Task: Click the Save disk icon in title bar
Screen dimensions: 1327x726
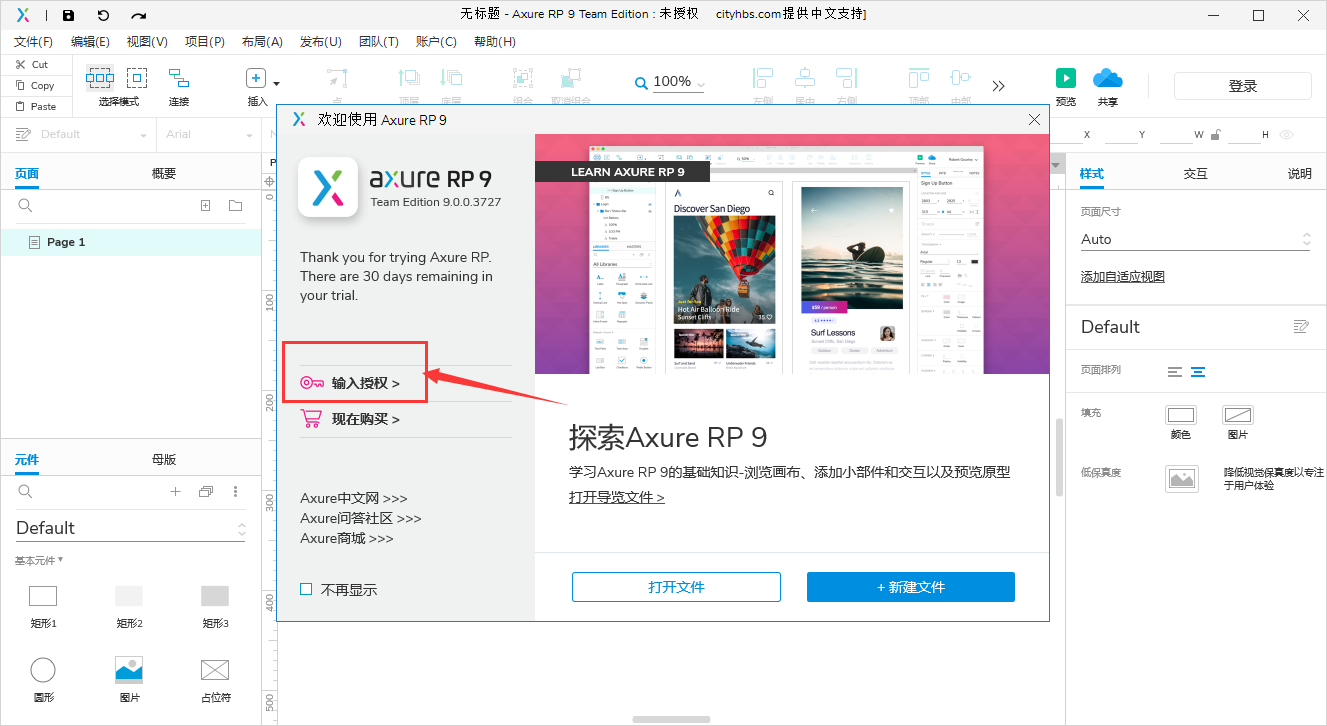Action: (x=68, y=15)
